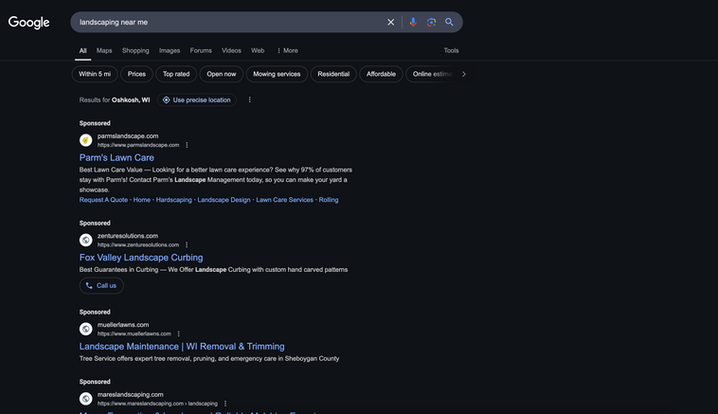Screen dimensions: 718x414
Task: Open the 'Request A Quote' sitelink
Action: (x=103, y=200)
